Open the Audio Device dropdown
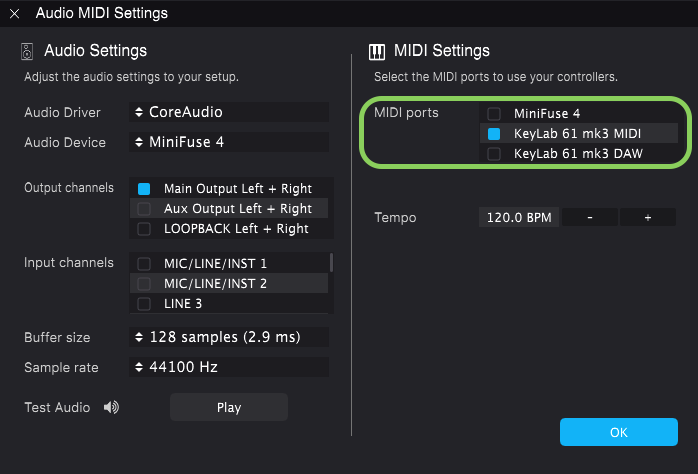698x474 pixels. tap(229, 142)
